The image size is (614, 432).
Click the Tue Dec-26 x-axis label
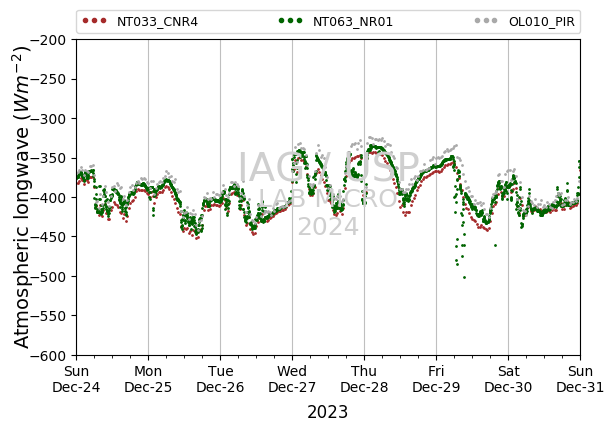click(220, 379)
